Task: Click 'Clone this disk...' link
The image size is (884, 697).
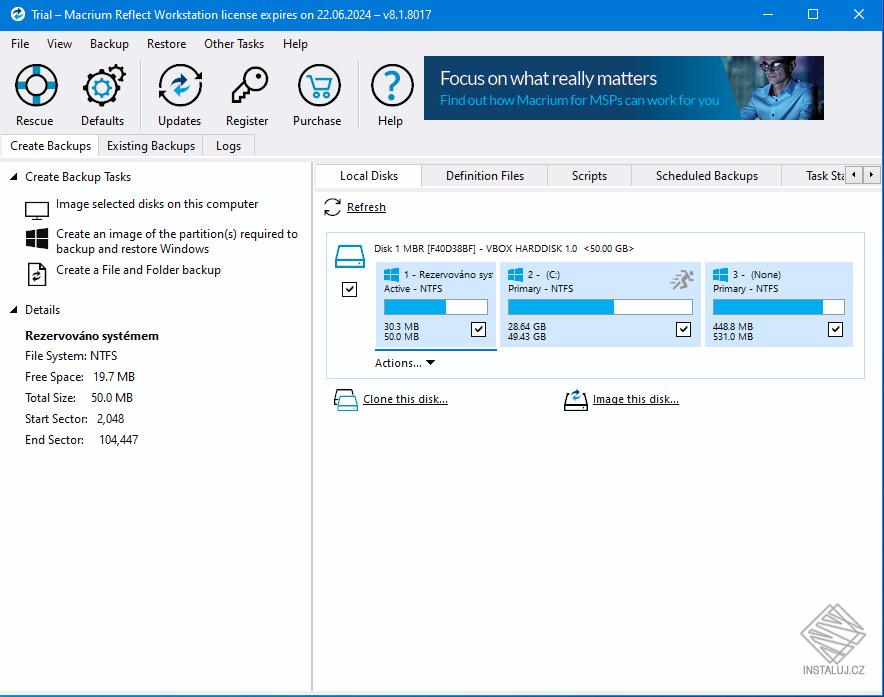Action: click(x=404, y=399)
